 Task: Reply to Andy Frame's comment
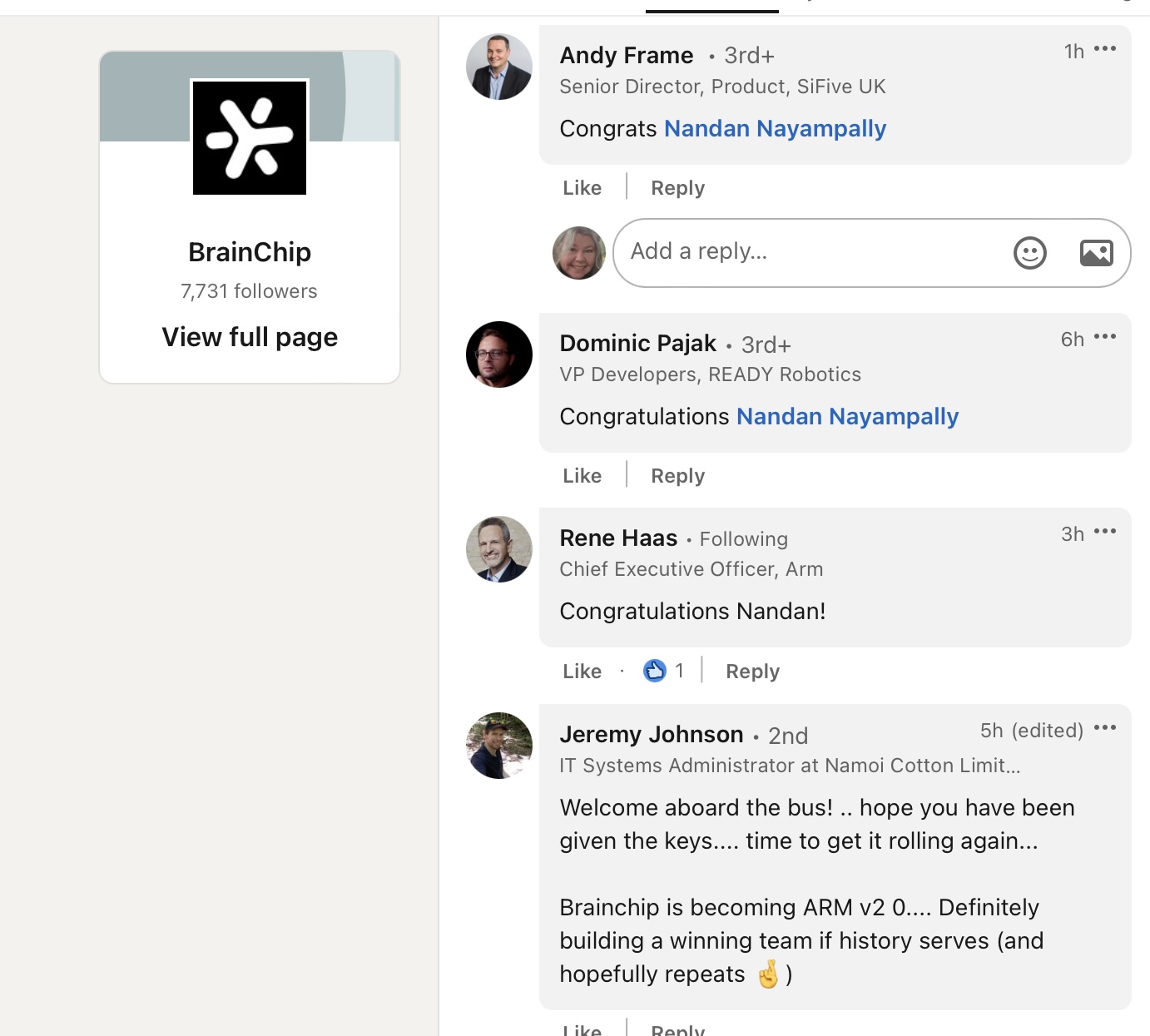677,188
